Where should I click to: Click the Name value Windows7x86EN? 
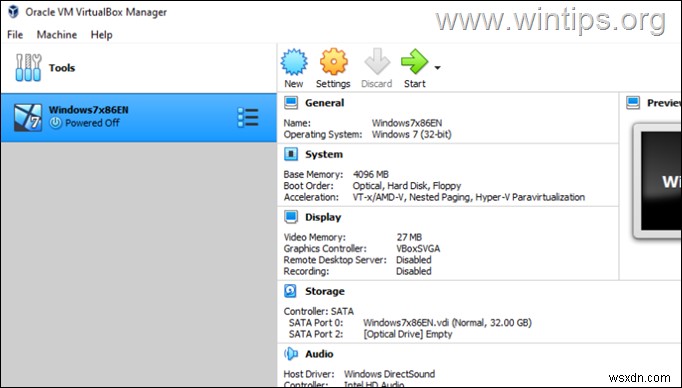point(407,123)
